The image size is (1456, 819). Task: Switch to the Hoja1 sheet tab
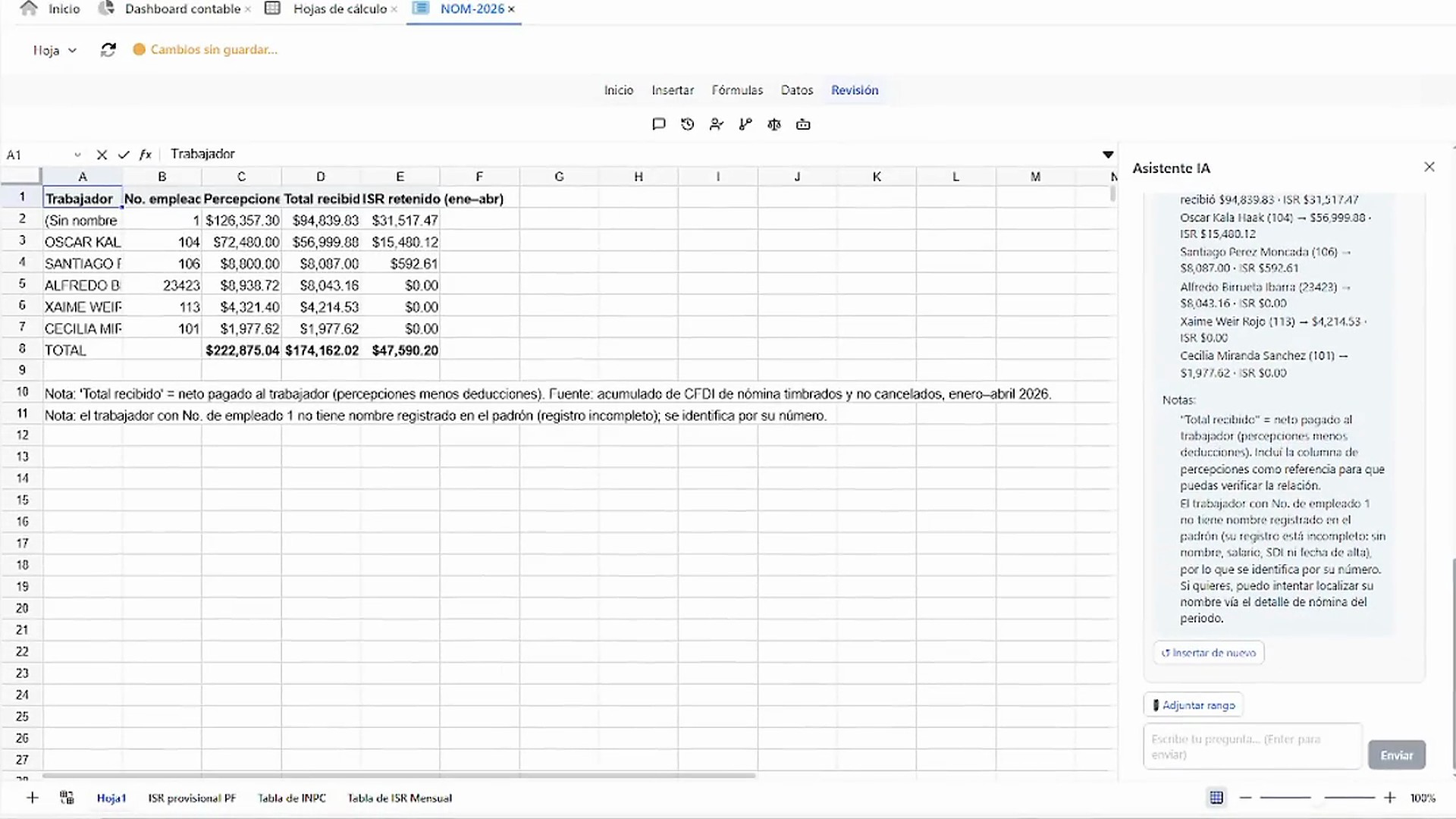111,798
